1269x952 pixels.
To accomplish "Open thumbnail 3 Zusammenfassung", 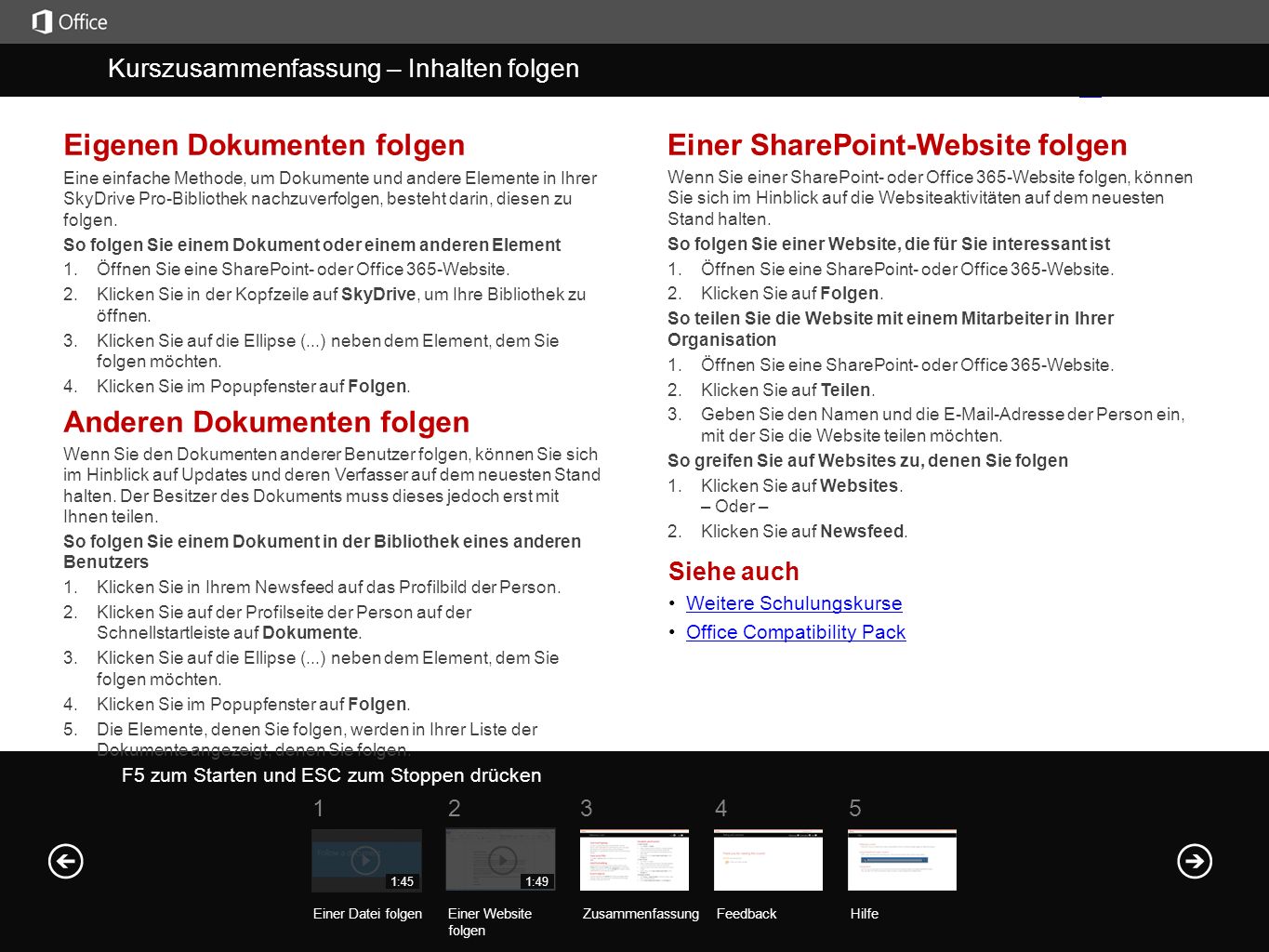I will [x=634, y=860].
